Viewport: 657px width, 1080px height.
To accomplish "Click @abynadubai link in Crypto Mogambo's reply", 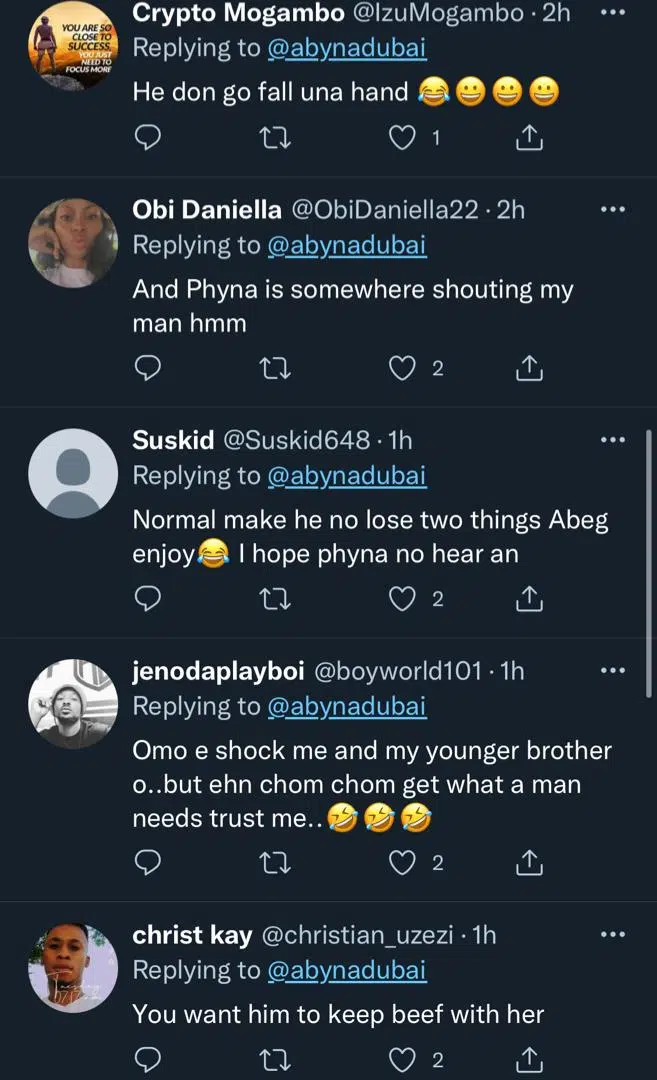I will point(347,47).
